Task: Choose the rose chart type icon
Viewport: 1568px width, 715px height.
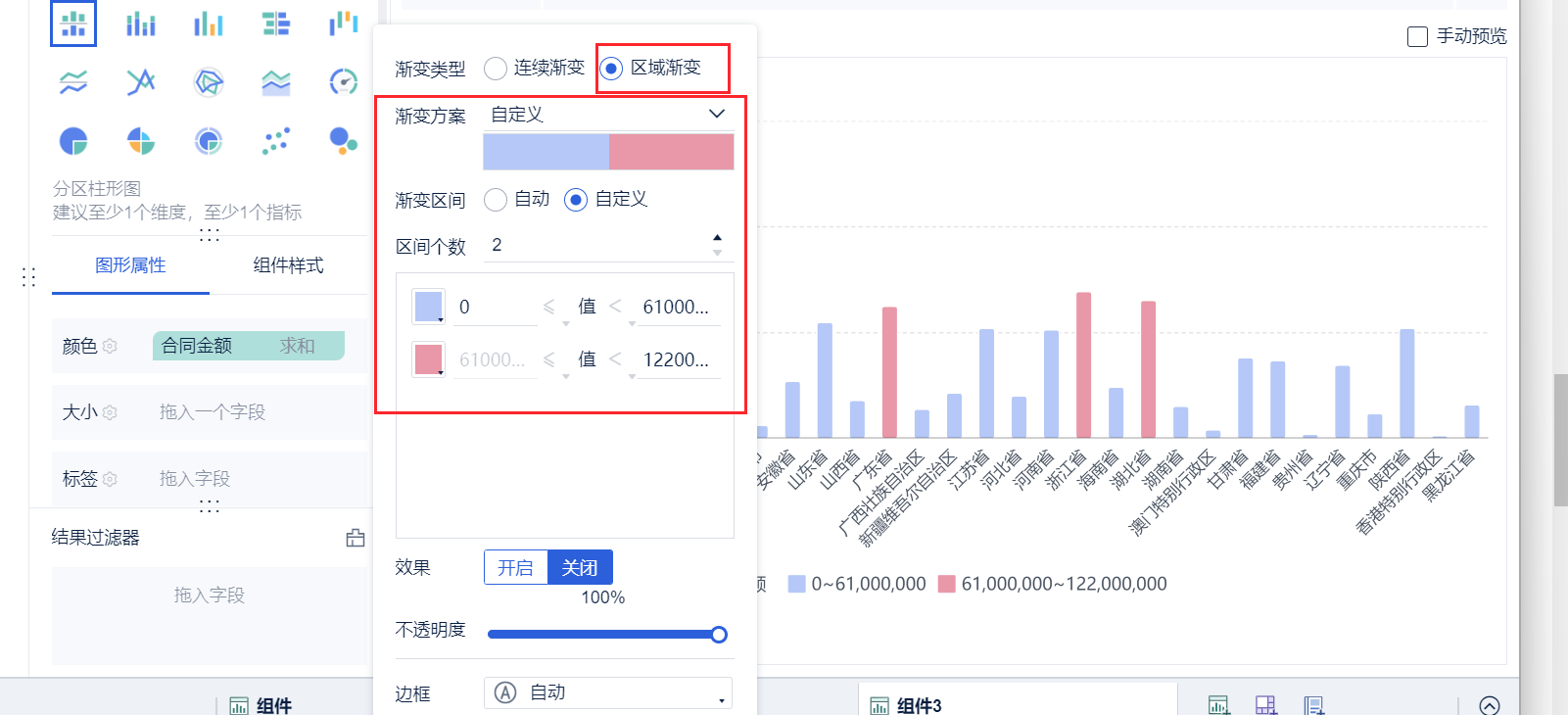Action: 141,141
